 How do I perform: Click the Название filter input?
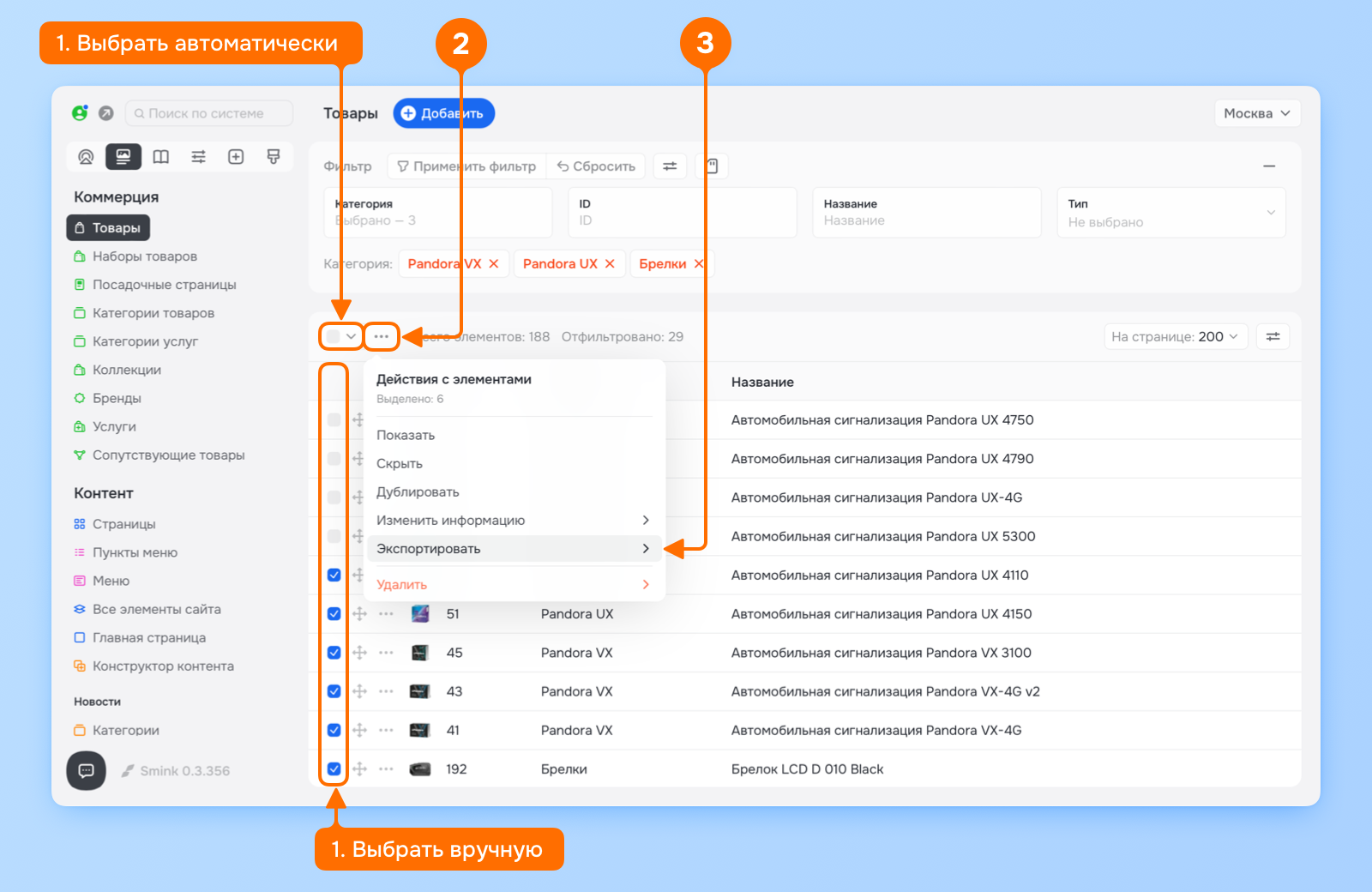(927, 213)
